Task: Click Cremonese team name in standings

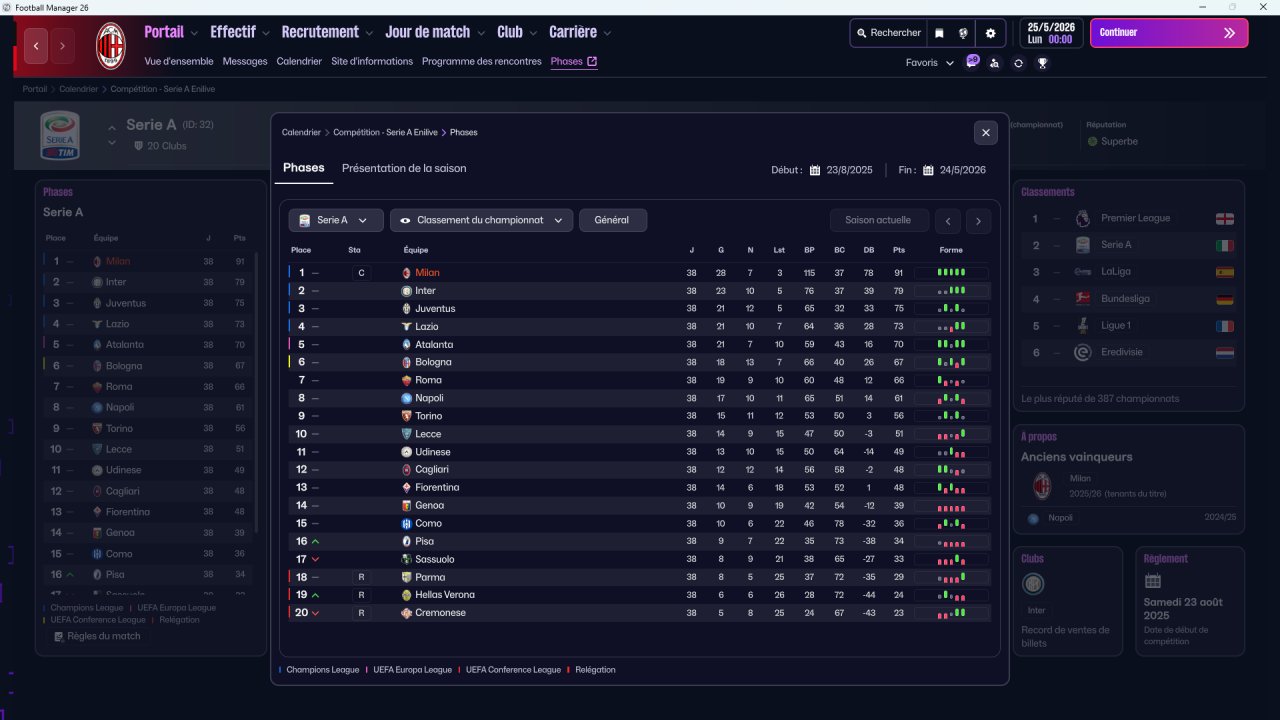Action: point(440,613)
